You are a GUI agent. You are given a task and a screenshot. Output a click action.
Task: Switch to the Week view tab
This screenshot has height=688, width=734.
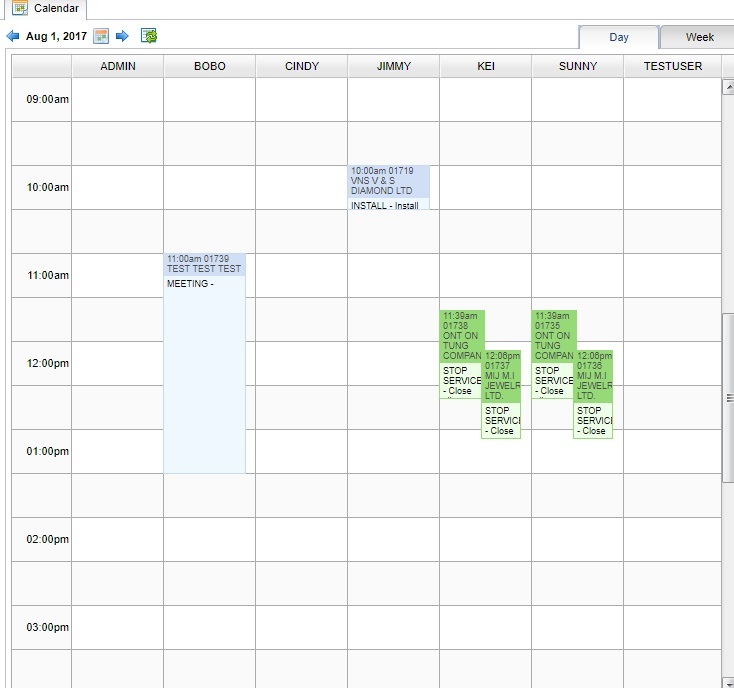pyautogui.click(x=699, y=38)
